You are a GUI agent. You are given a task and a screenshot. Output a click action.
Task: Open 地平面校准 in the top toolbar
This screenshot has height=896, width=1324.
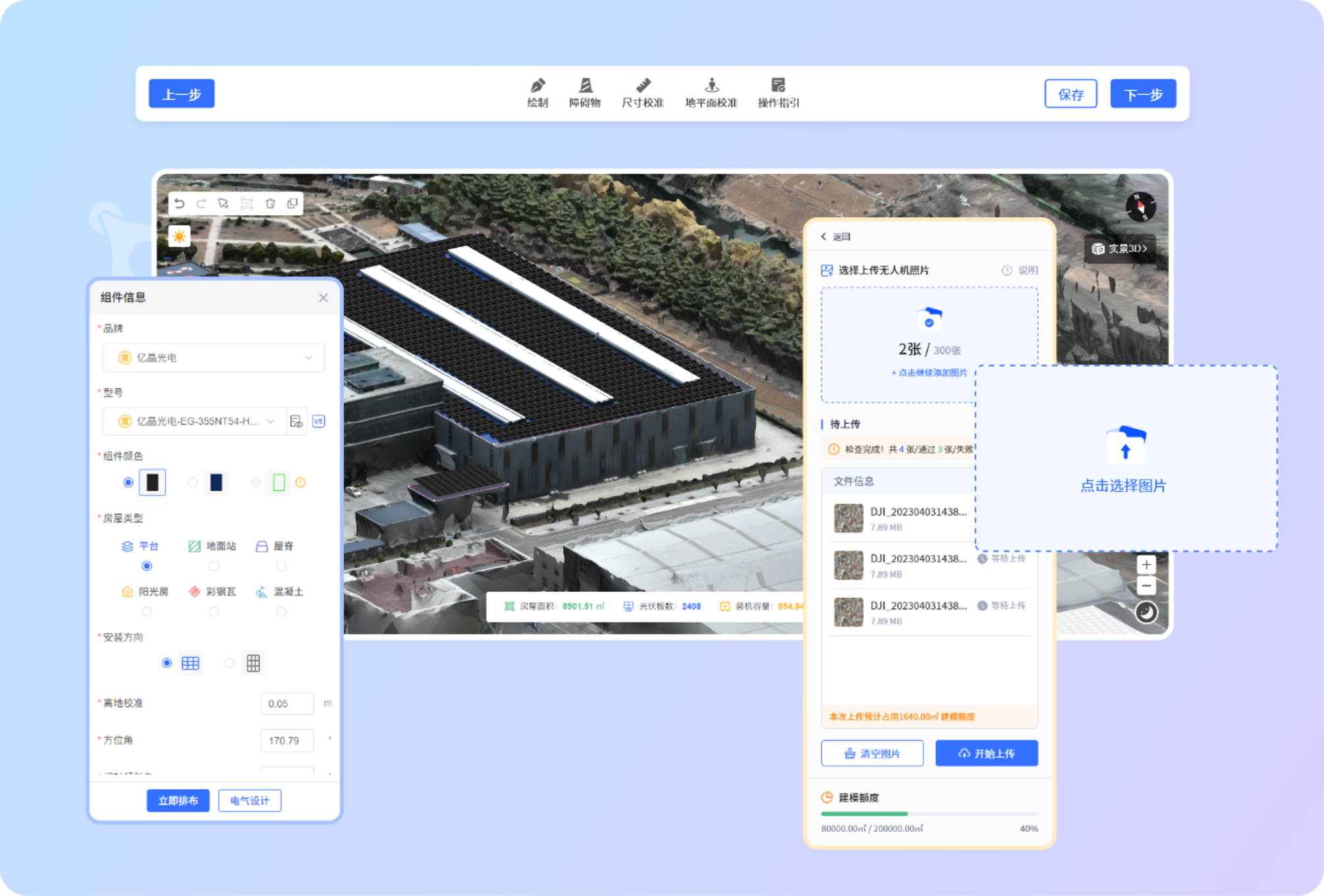point(711,93)
